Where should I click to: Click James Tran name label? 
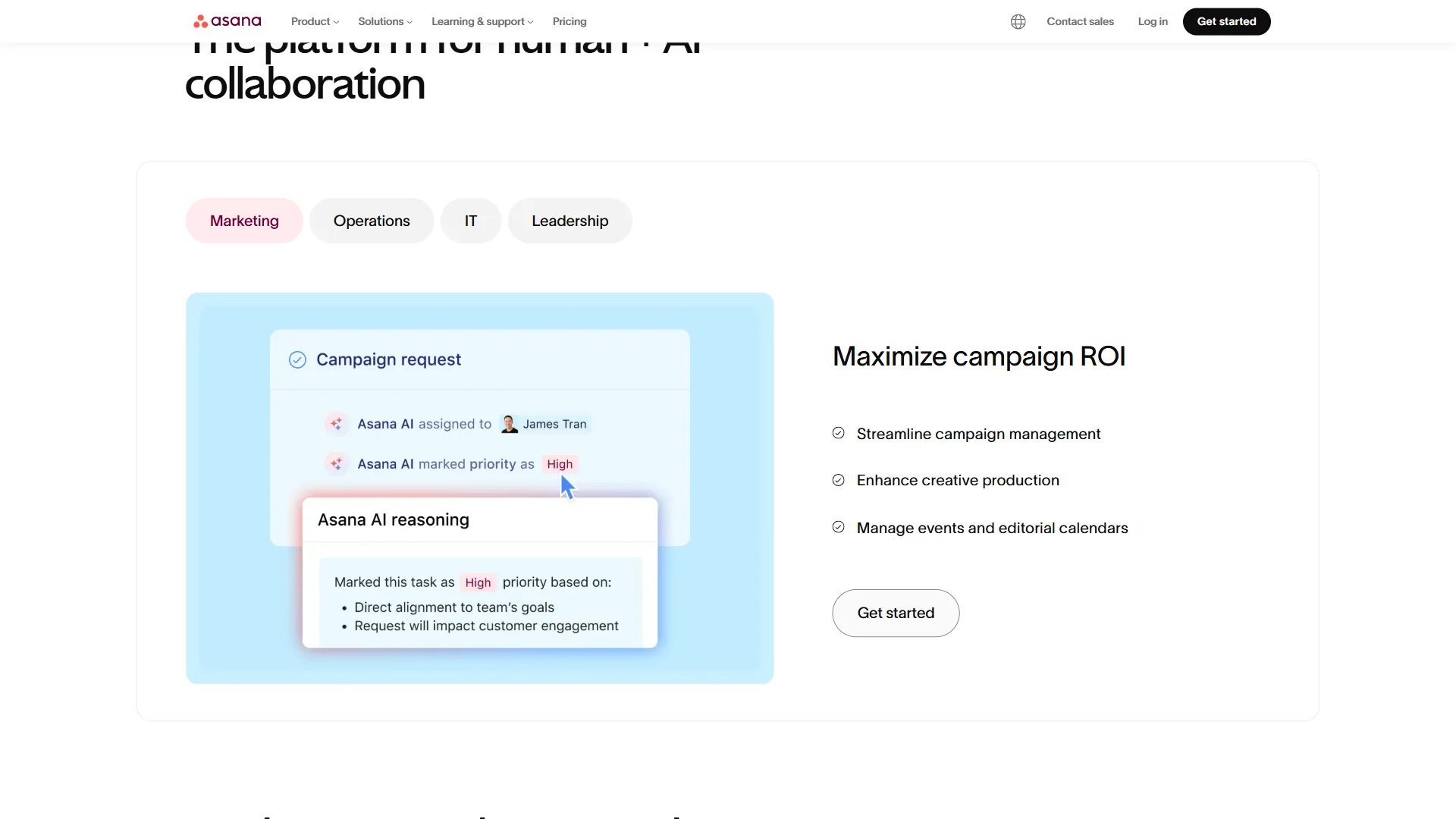[x=554, y=424]
